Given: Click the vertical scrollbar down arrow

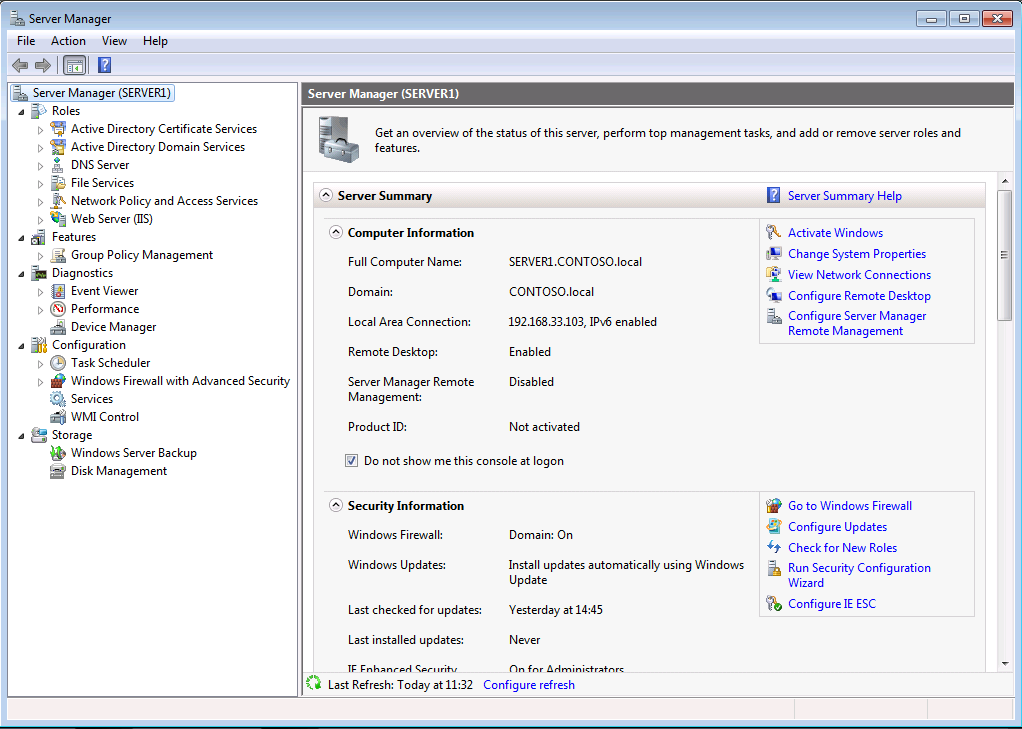Looking at the screenshot, I should (1005, 663).
